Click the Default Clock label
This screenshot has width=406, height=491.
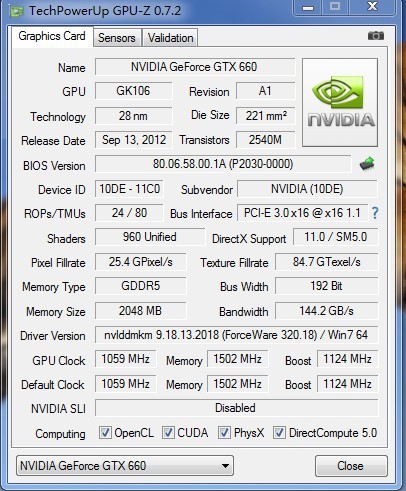(x=53, y=385)
